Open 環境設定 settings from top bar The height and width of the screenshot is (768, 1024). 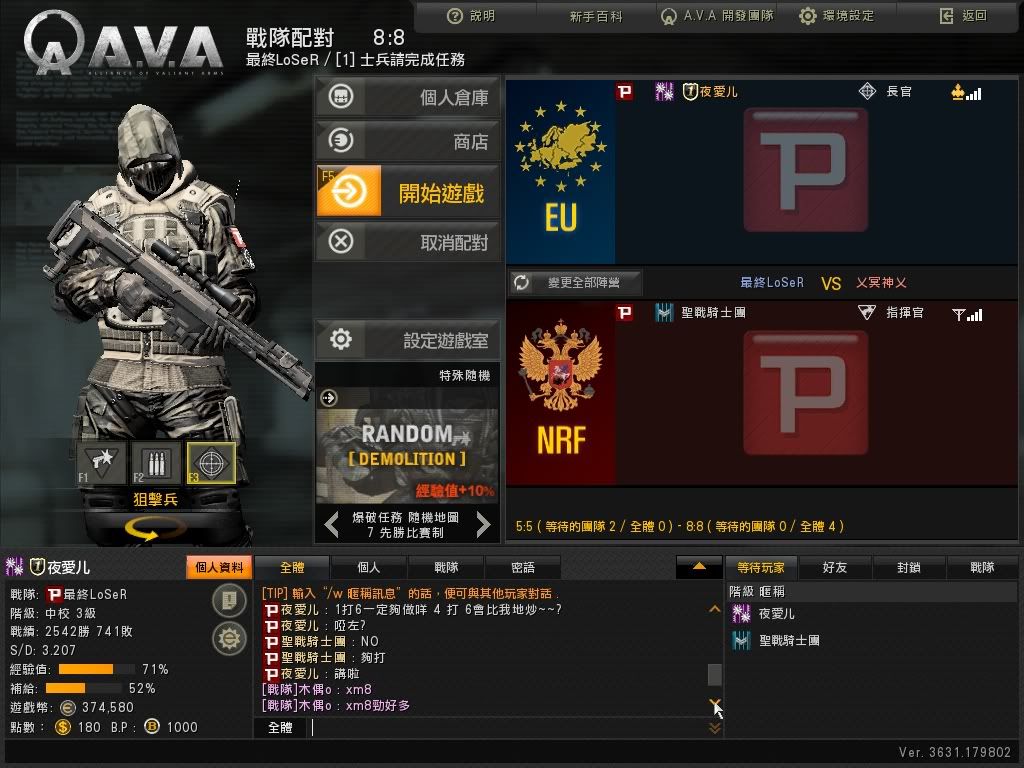pyautogui.click(x=837, y=16)
